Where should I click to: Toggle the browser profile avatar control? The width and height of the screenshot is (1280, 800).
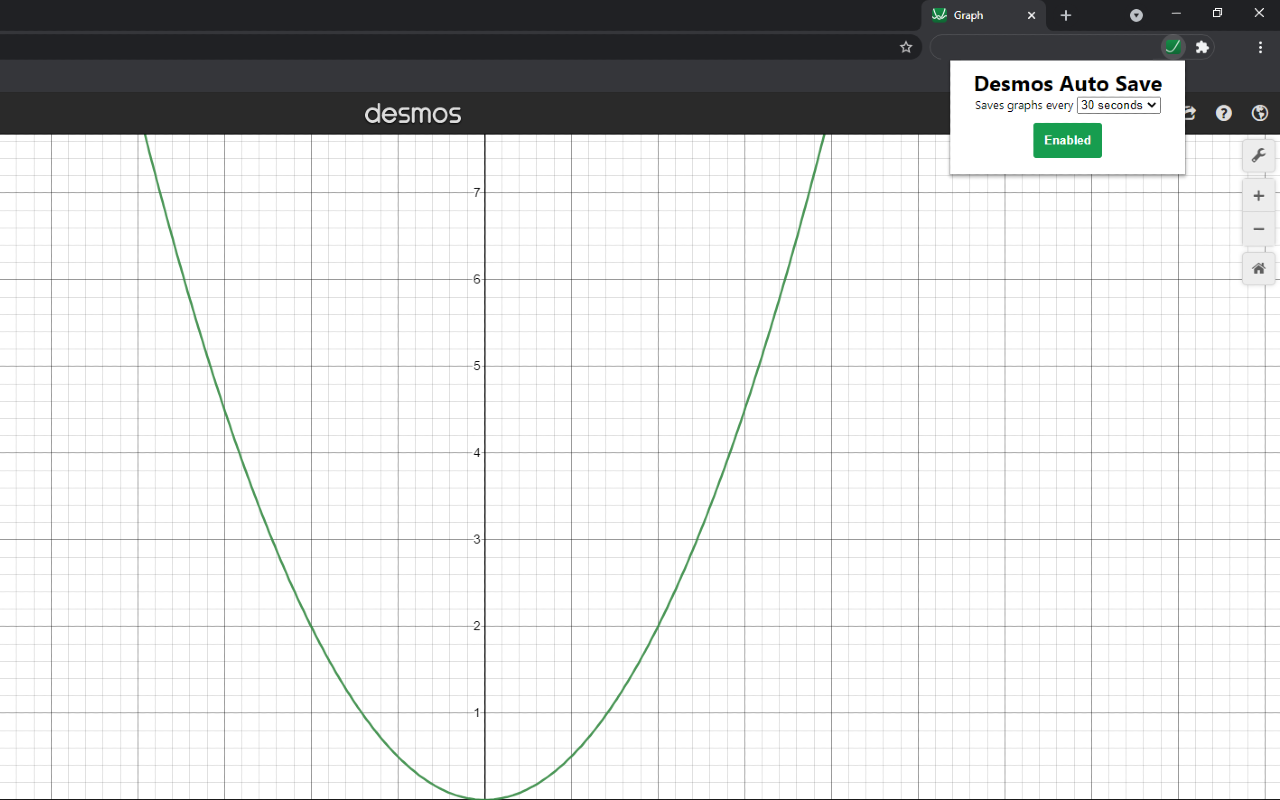(x=1135, y=15)
